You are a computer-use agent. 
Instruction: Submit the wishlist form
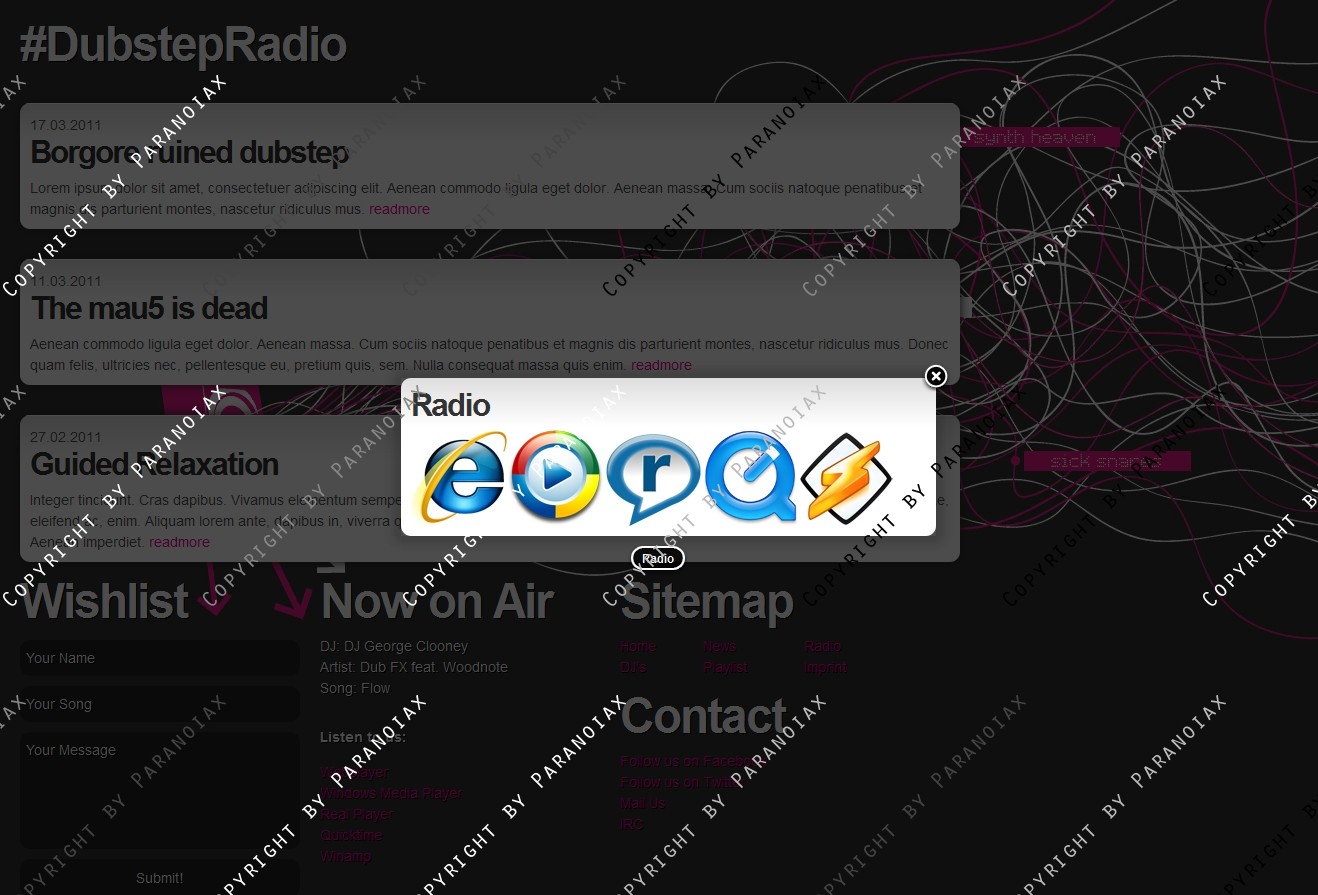click(x=160, y=877)
